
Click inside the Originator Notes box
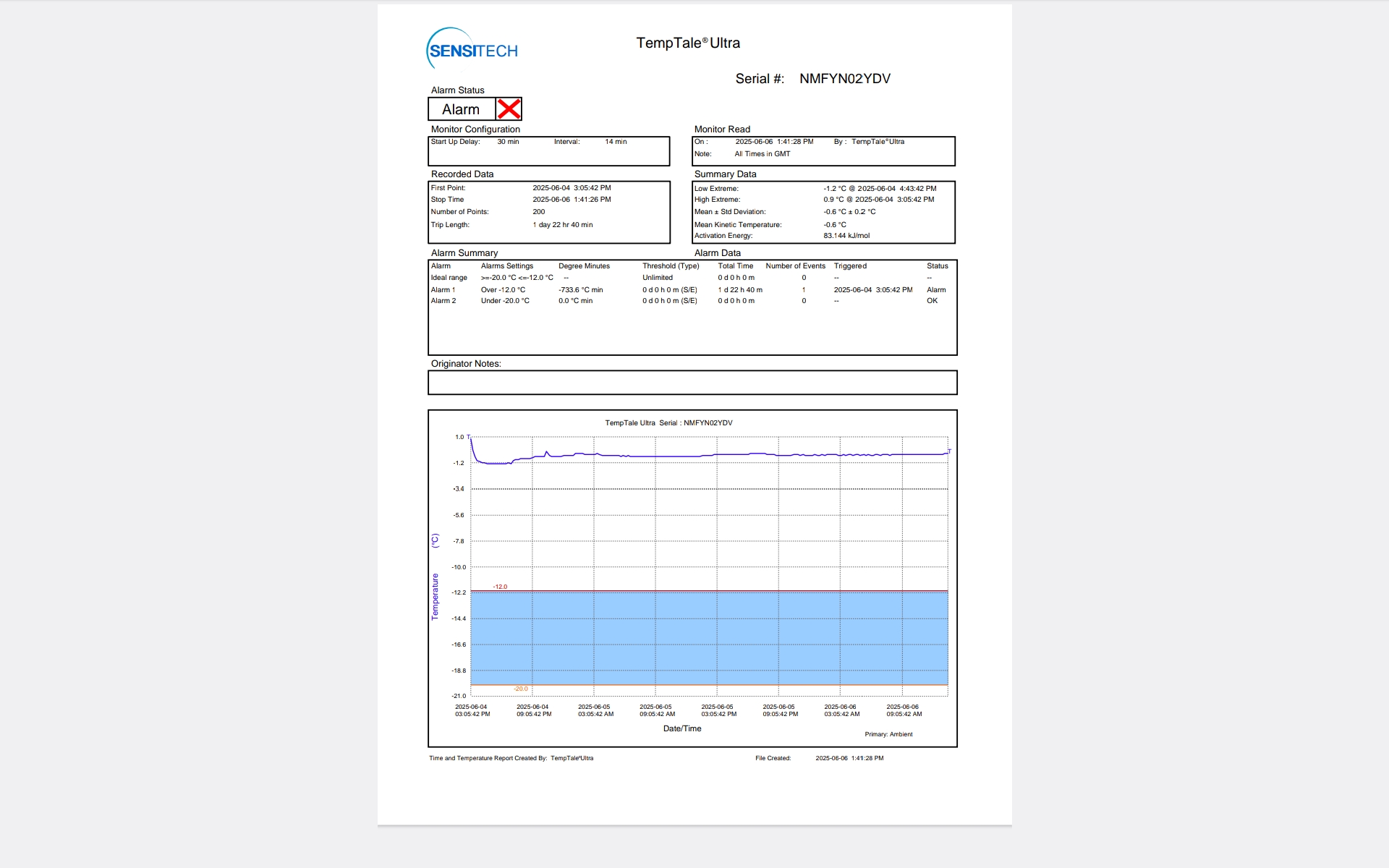click(x=692, y=383)
